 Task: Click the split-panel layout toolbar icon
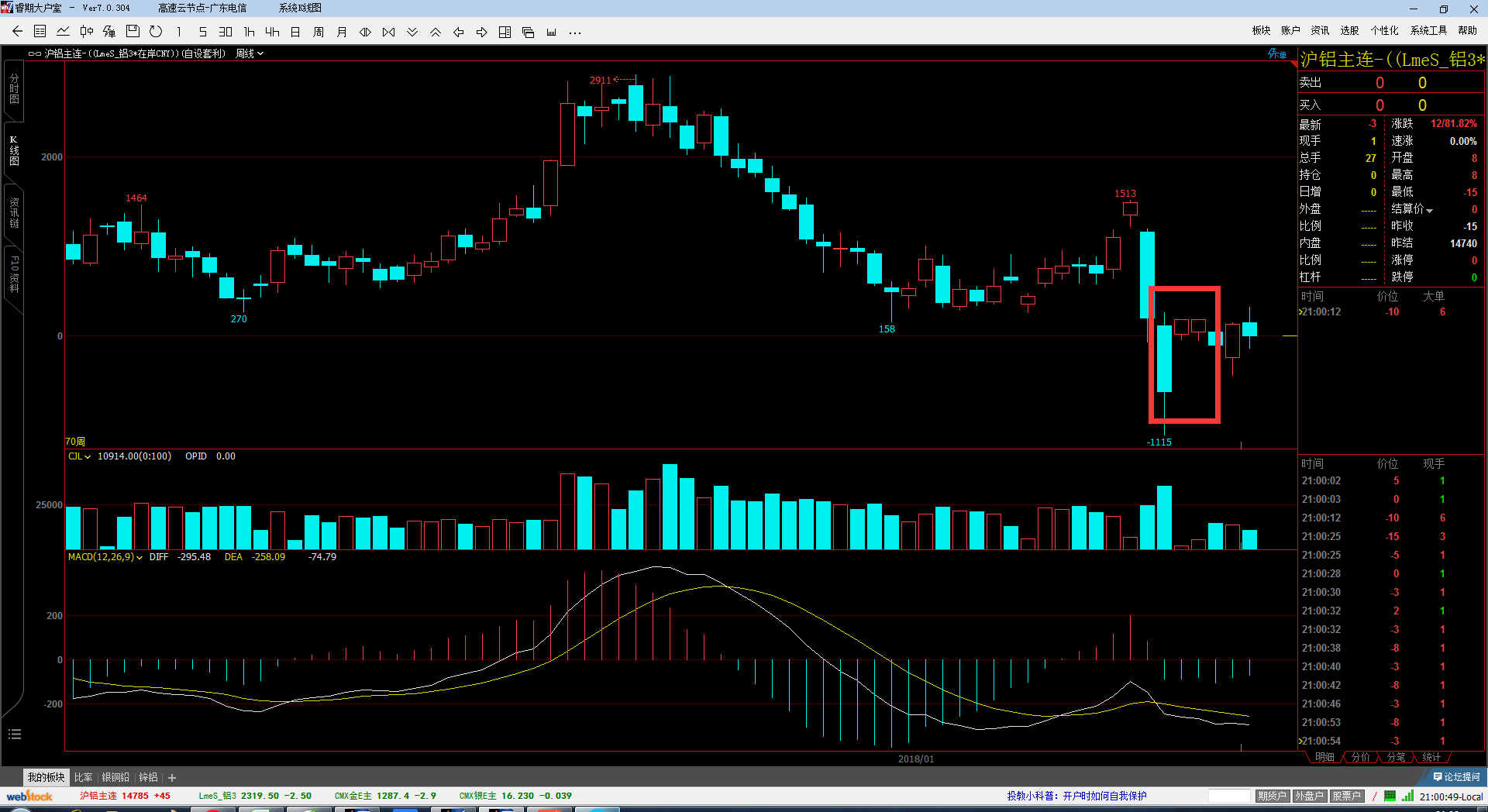pos(505,32)
